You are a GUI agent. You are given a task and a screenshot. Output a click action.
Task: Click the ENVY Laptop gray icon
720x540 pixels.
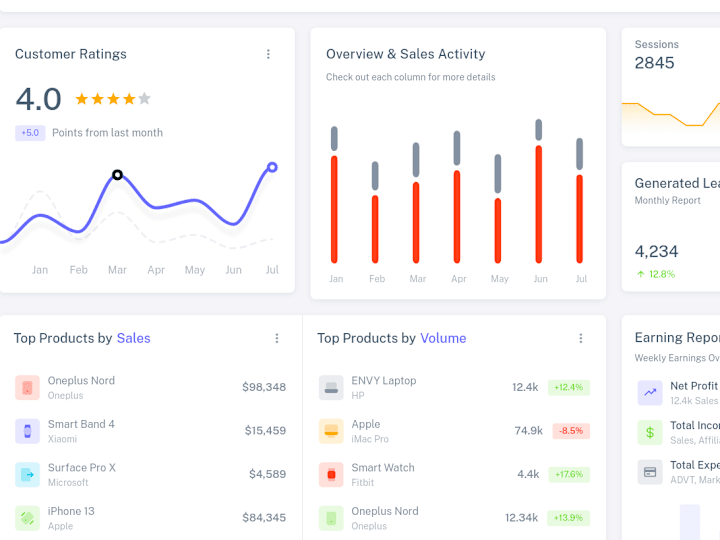point(331,388)
